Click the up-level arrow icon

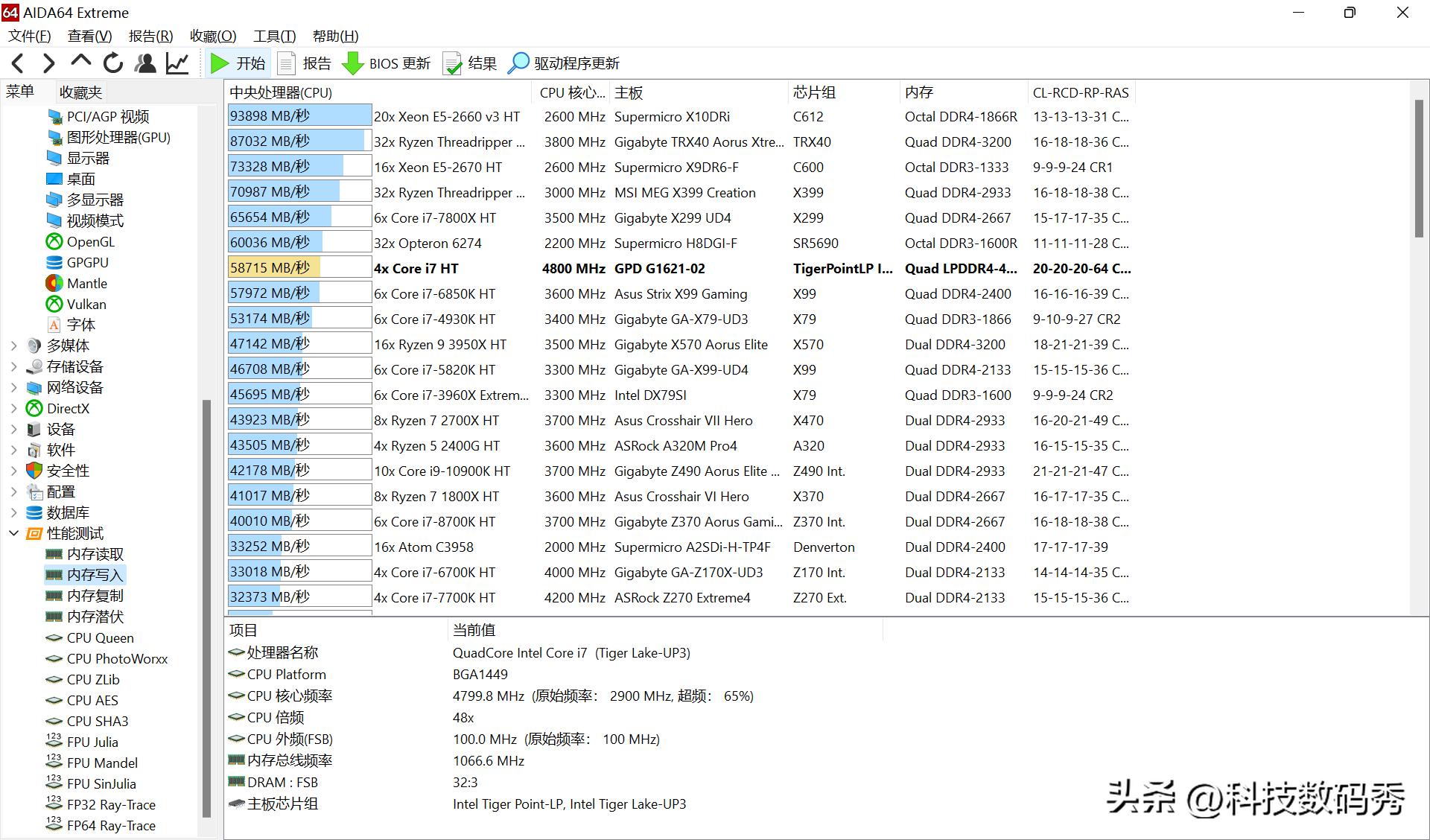click(x=80, y=62)
